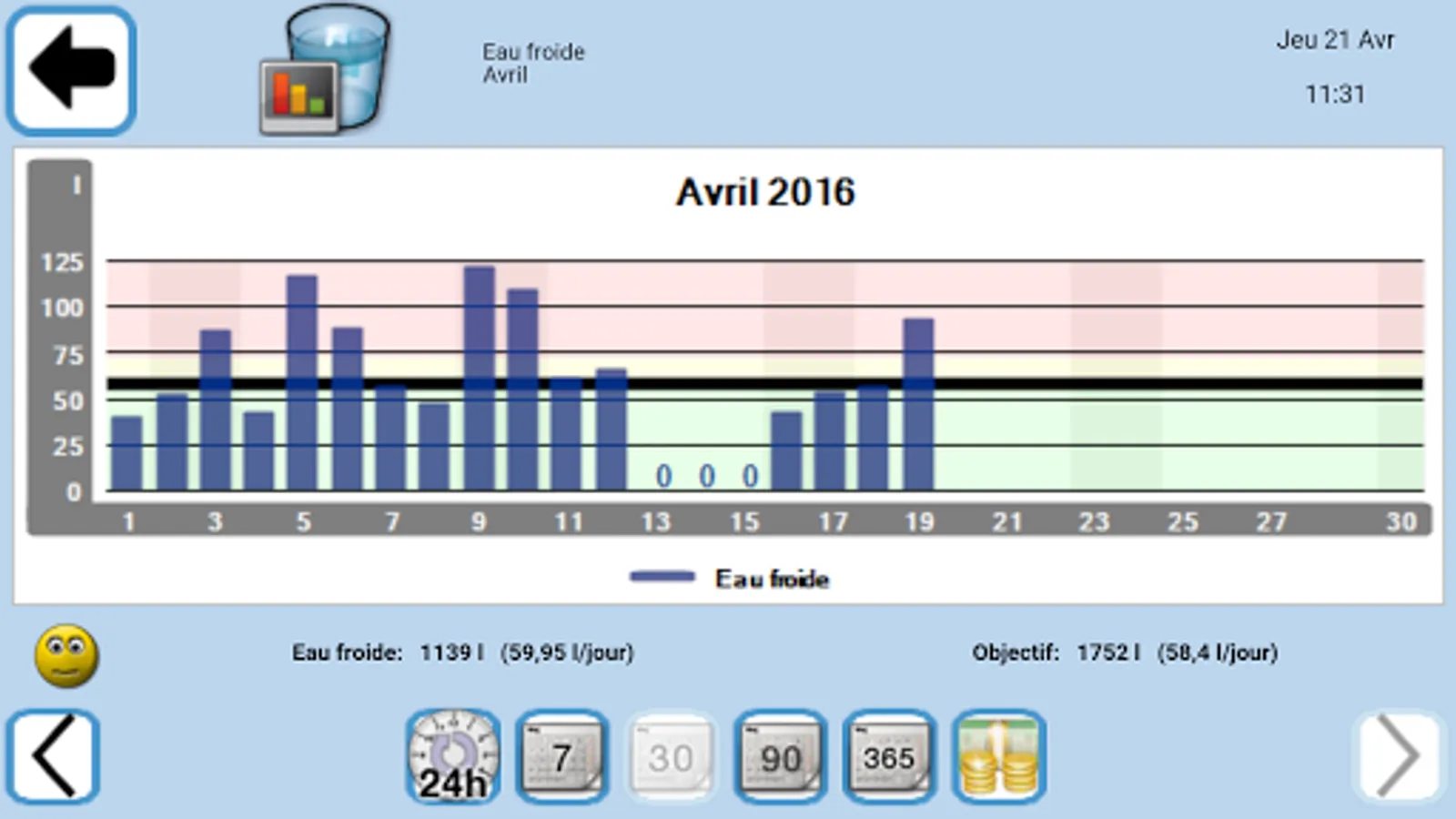Click the 'Eau froide' chart legend entry
1456x819 pixels.
click(x=730, y=579)
